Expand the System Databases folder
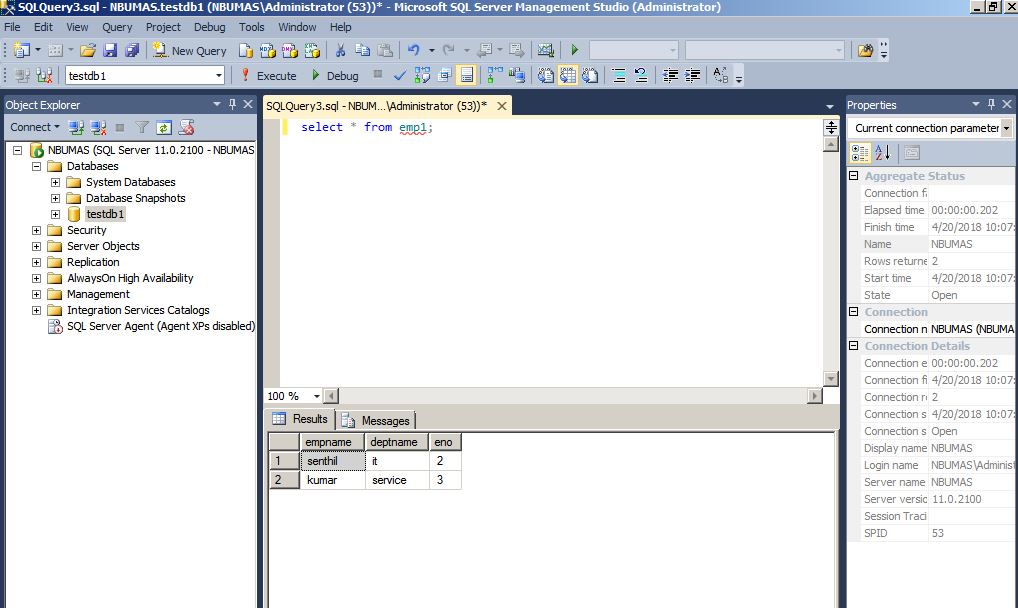The image size is (1018, 608). point(56,182)
